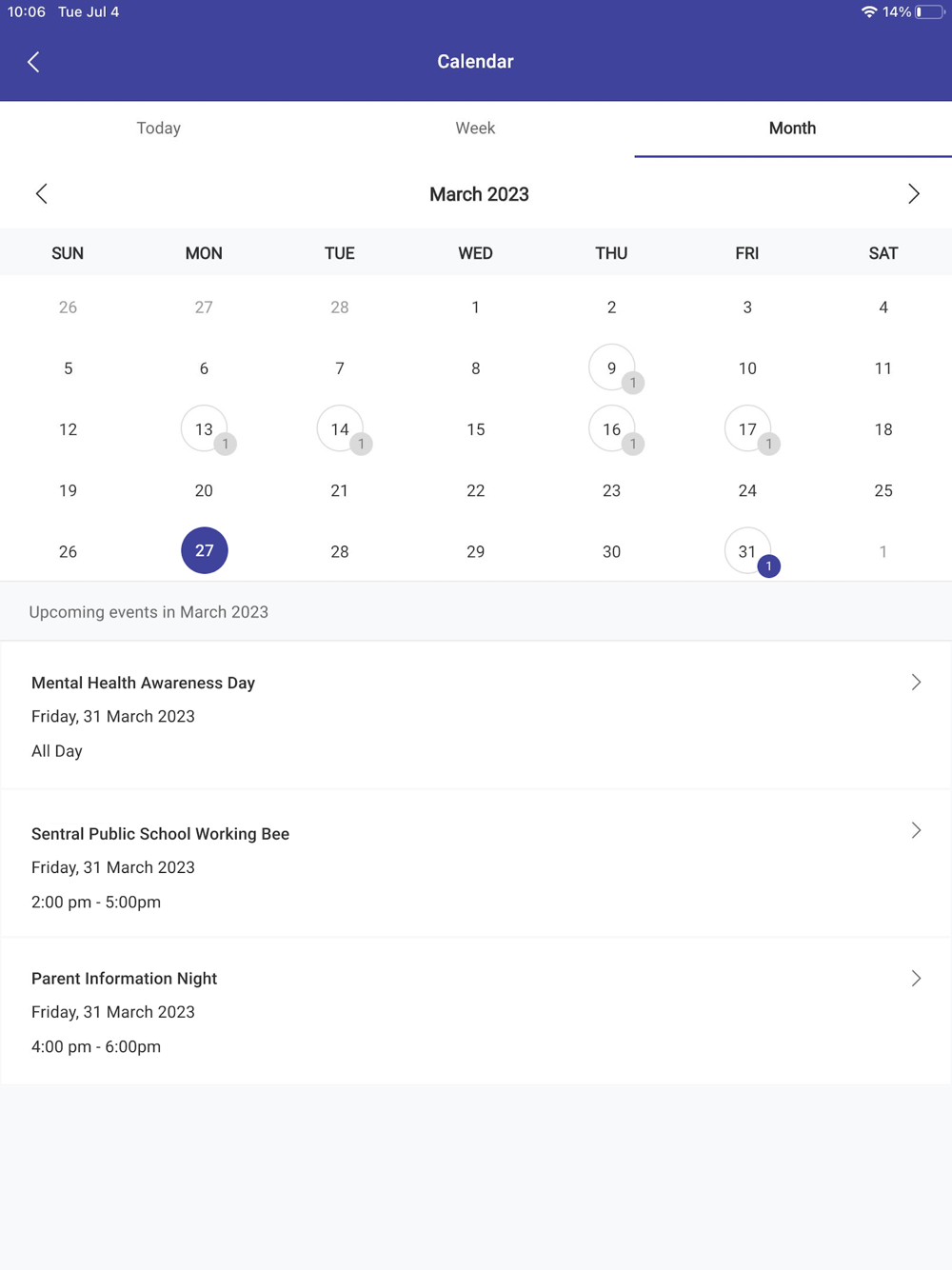The image size is (952, 1270).
Task: Select March 16 on the calendar
Action: [610, 428]
